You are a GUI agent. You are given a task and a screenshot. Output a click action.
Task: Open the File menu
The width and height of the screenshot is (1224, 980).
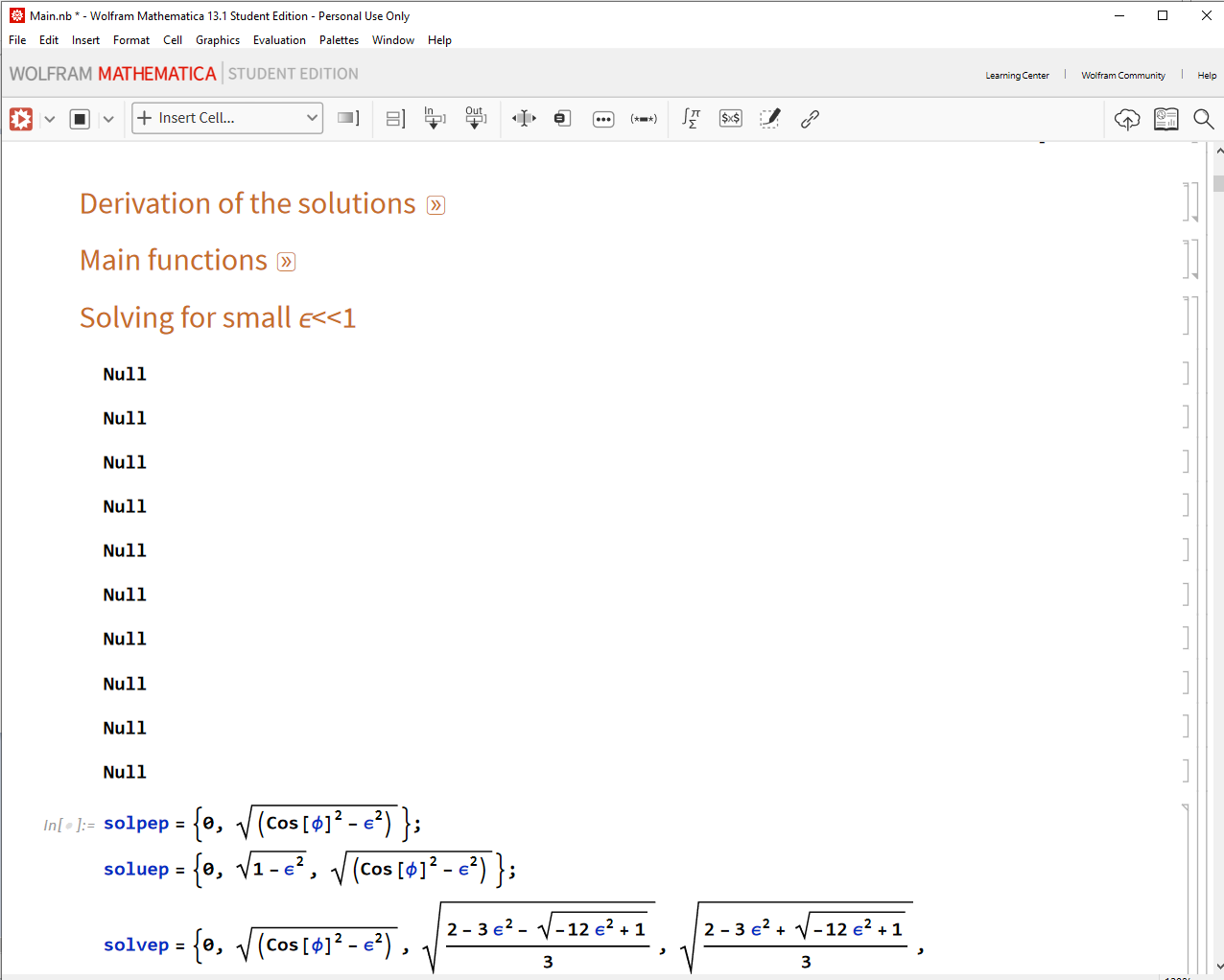pyautogui.click(x=17, y=40)
